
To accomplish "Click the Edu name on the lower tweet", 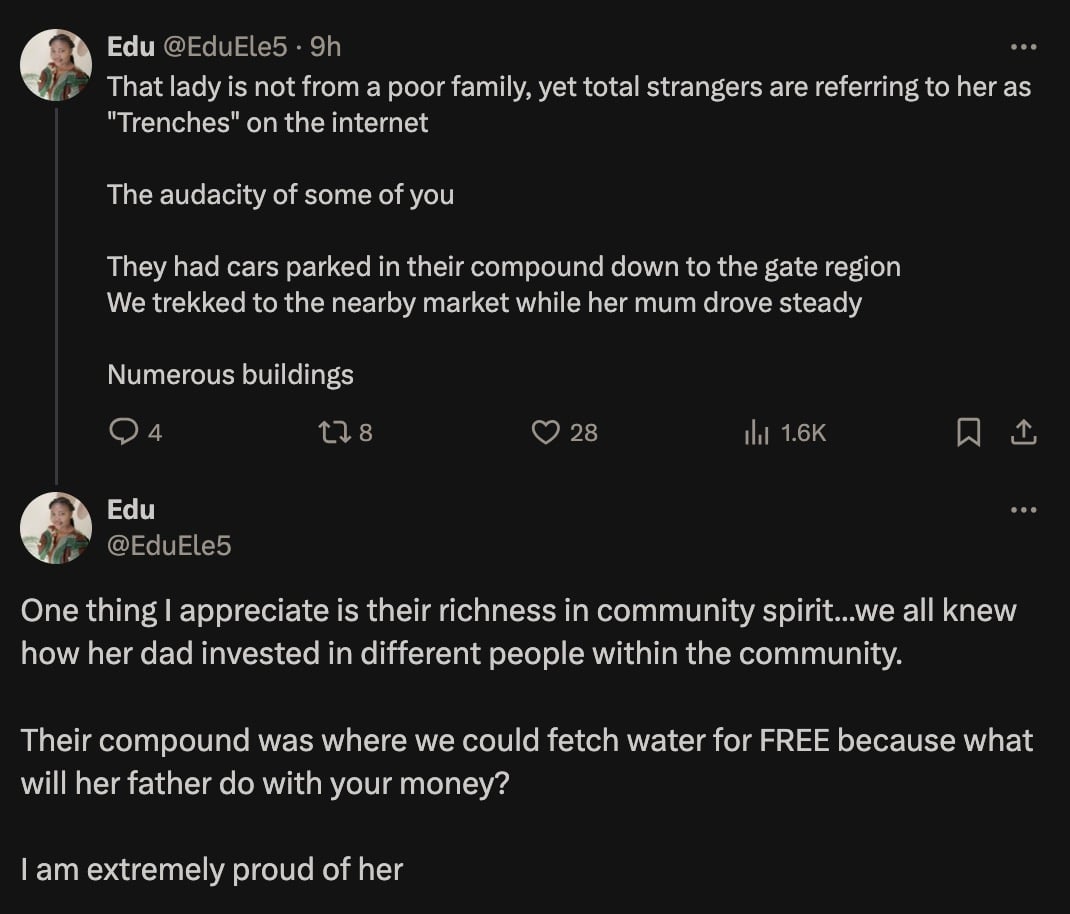I will pos(131,509).
